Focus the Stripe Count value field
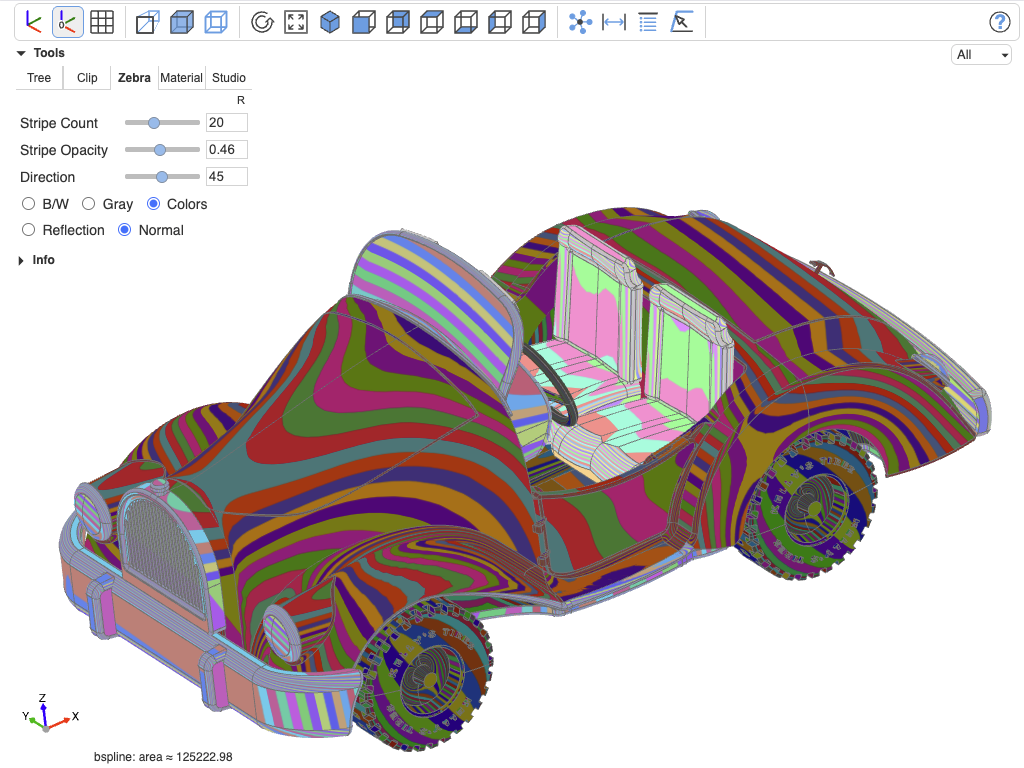Image resolution: width=1024 pixels, height=768 pixels. [x=227, y=123]
